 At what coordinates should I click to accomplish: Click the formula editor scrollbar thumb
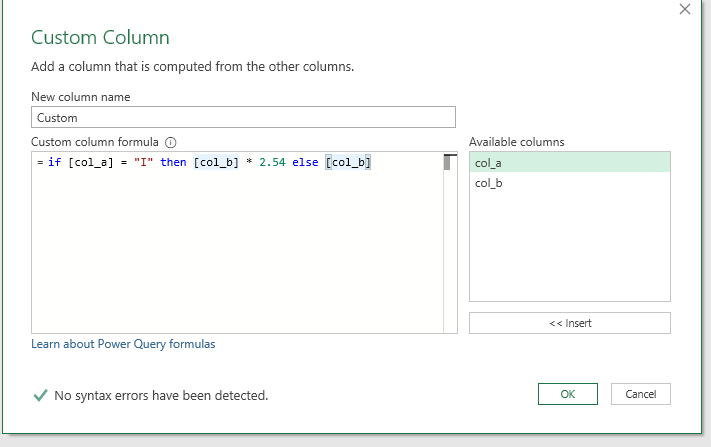tap(447, 162)
